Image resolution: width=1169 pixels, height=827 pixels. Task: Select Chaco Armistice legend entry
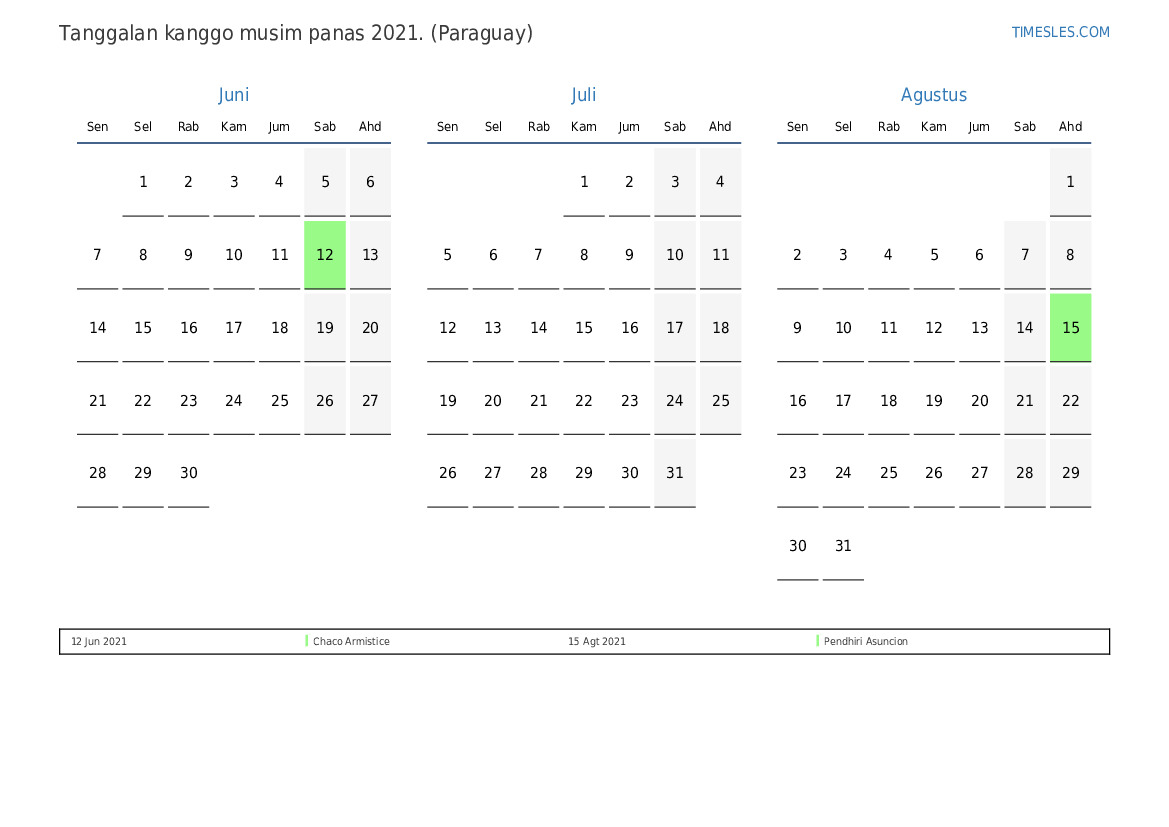[x=351, y=642]
